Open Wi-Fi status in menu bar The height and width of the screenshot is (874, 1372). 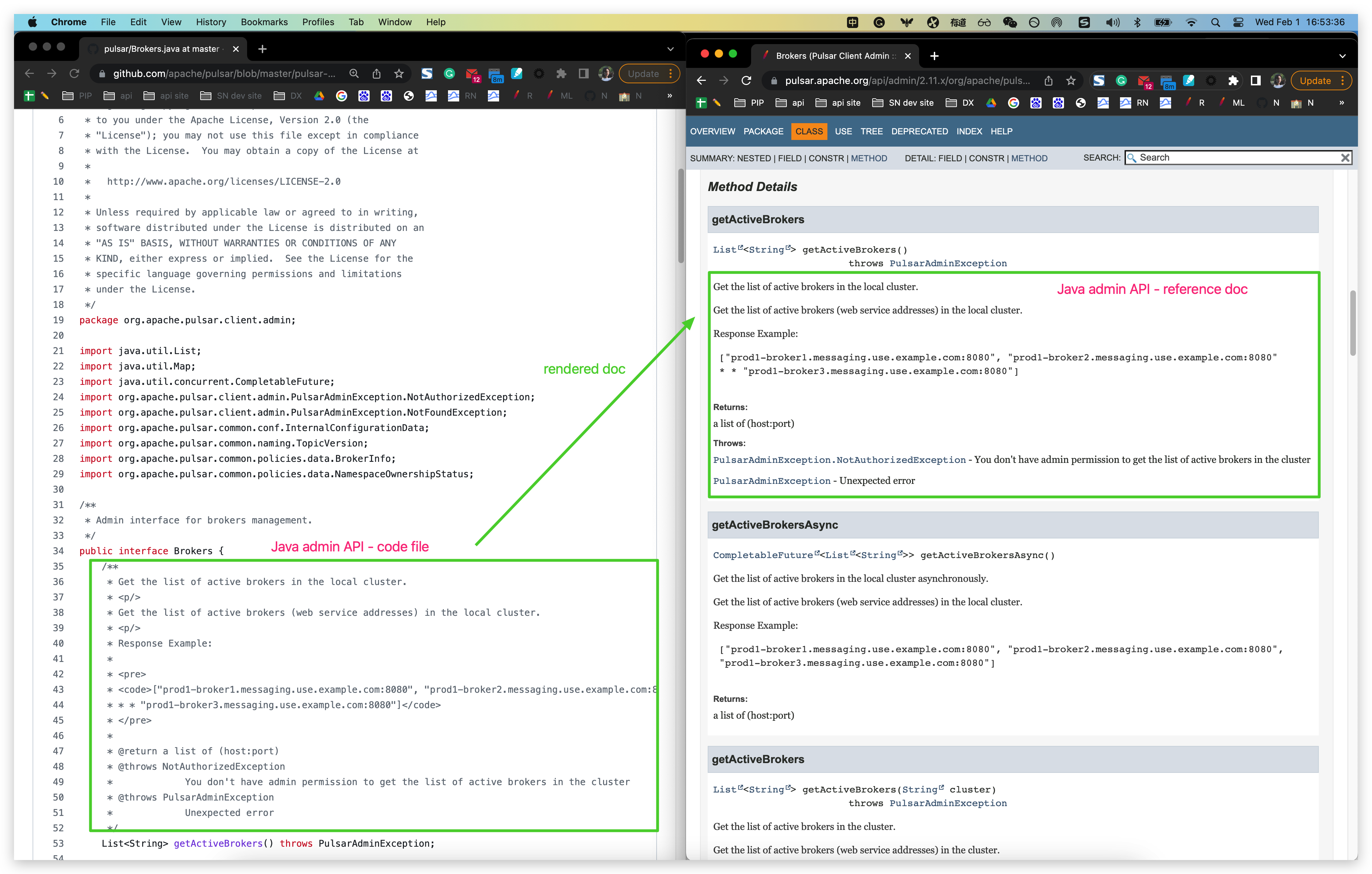(x=1191, y=22)
